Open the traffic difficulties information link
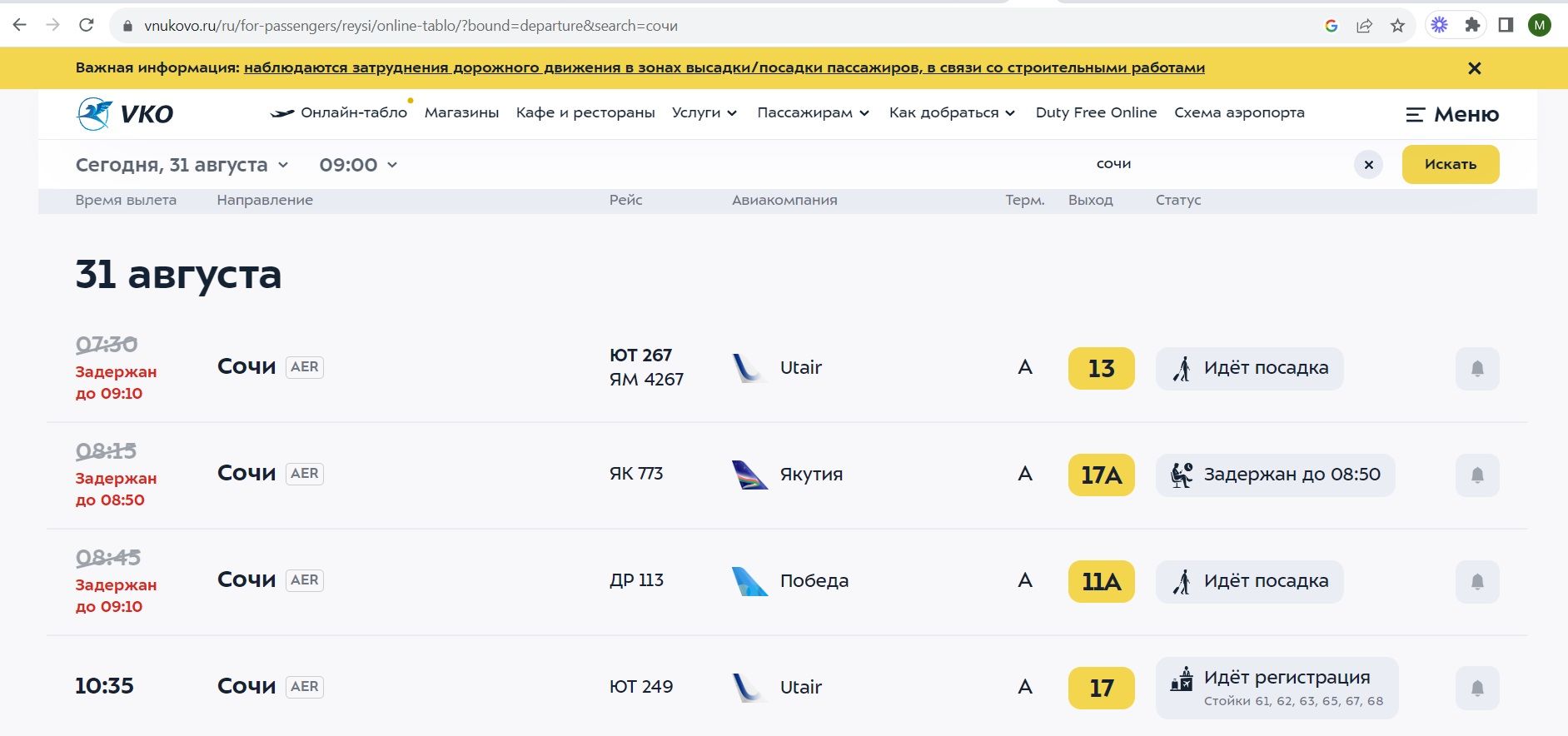1568x736 pixels. pos(724,68)
